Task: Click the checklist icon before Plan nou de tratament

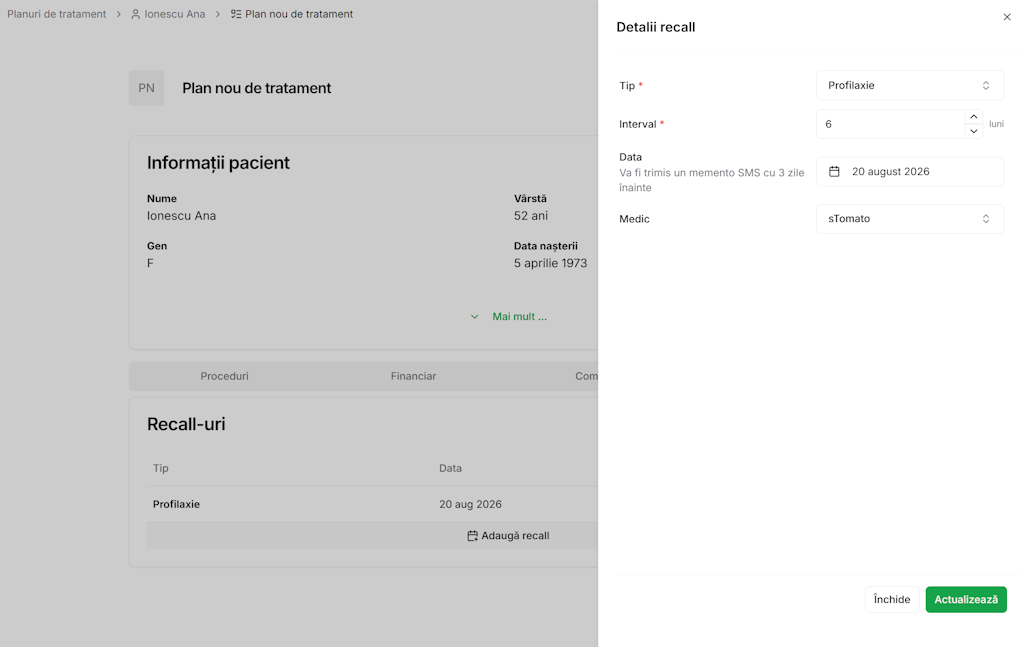Action: pos(236,15)
